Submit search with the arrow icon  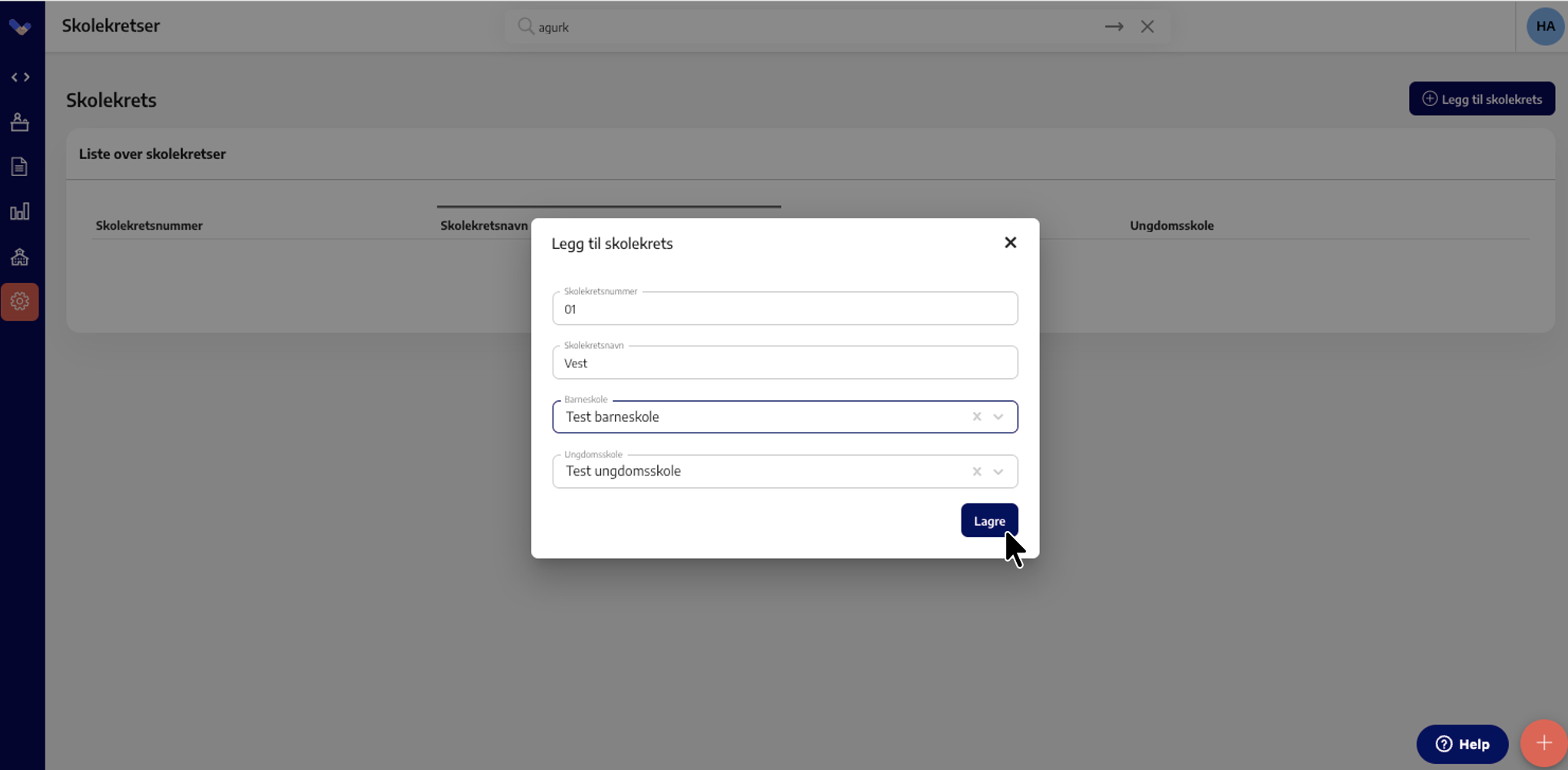pyautogui.click(x=1114, y=26)
